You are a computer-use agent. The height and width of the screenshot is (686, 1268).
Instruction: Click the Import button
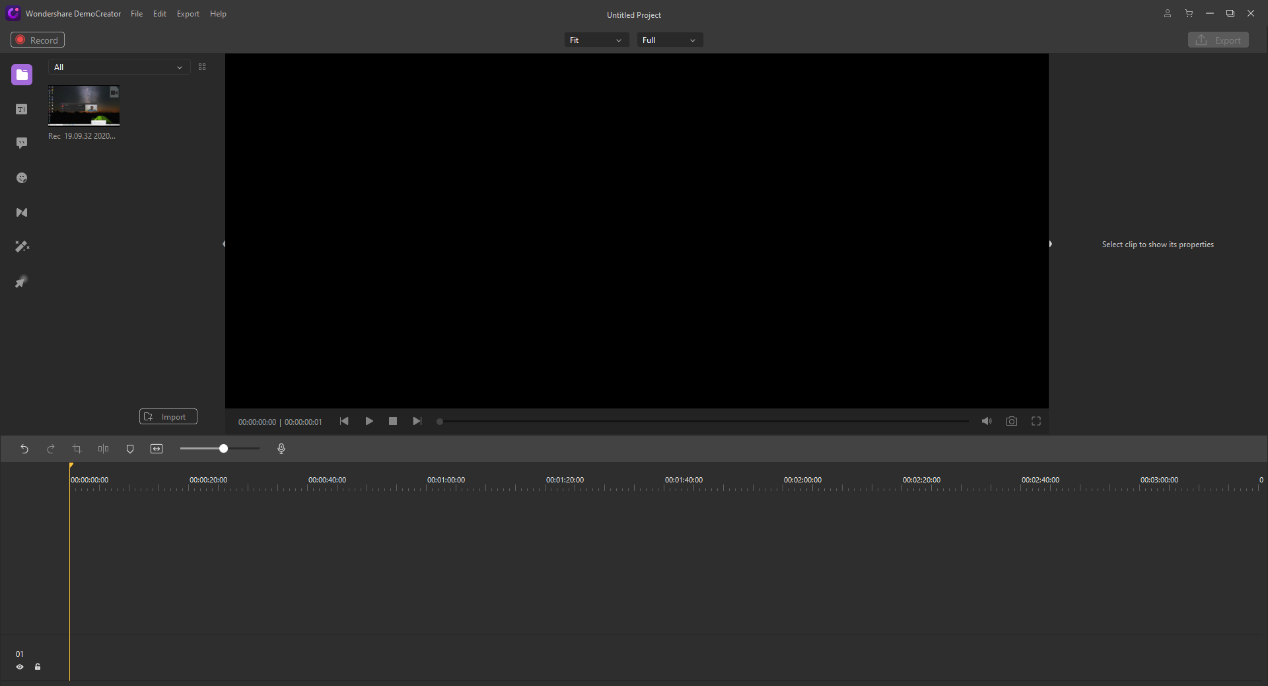[x=168, y=417]
